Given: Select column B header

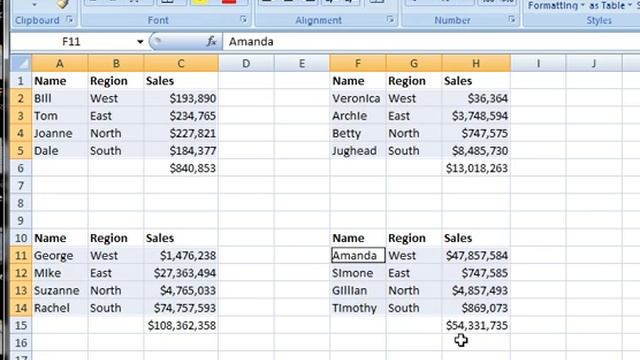Looking at the screenshot, I should [116, 64].
